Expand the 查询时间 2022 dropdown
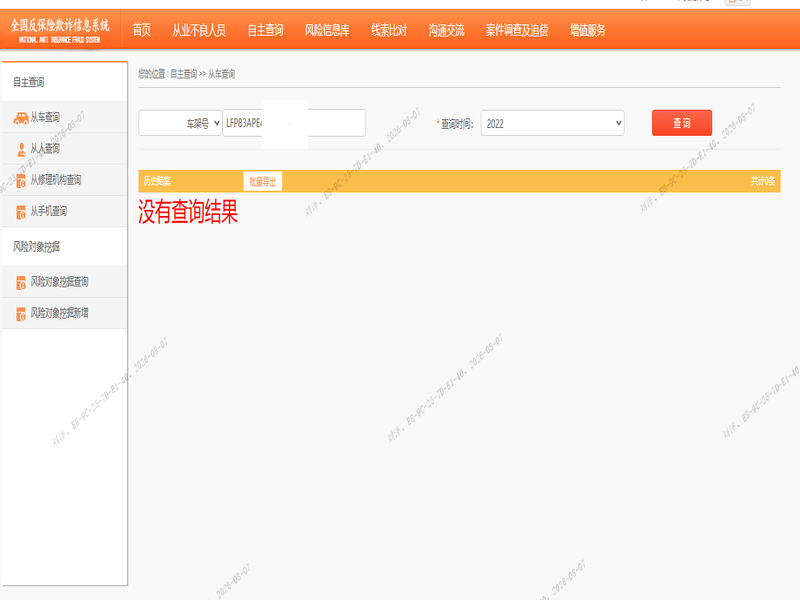 553,123
